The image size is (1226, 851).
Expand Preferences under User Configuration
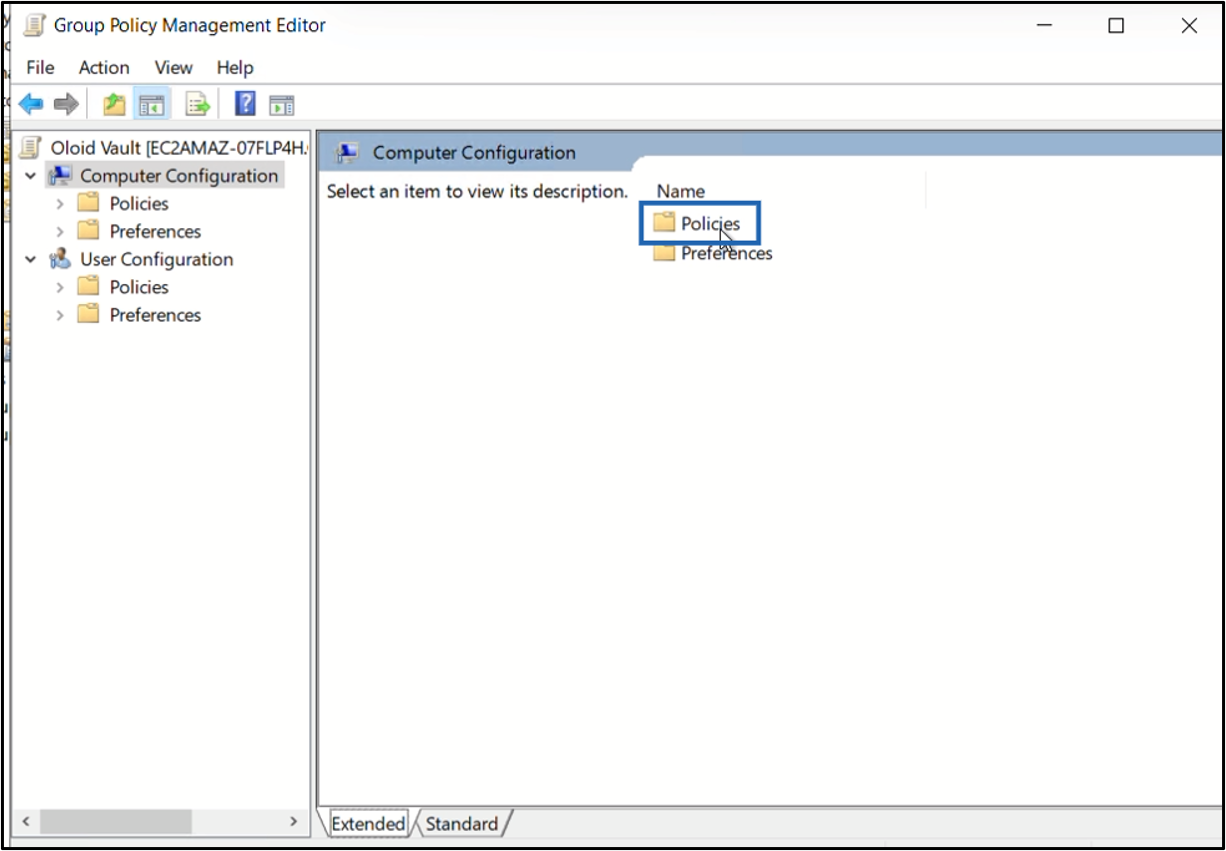coord(60,316)
